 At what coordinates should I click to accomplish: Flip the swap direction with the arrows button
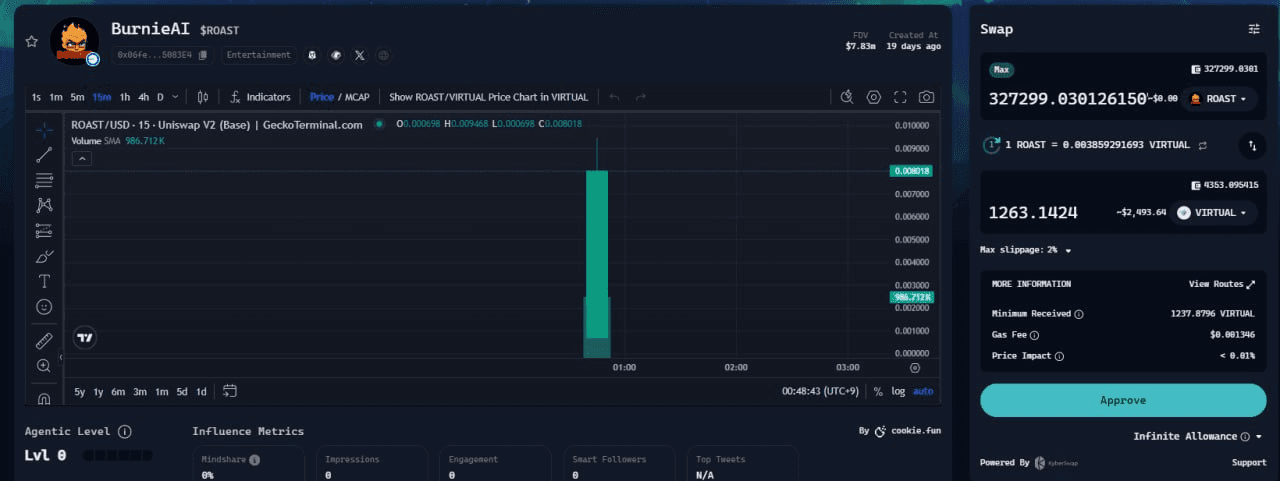tap(1252, 146)
